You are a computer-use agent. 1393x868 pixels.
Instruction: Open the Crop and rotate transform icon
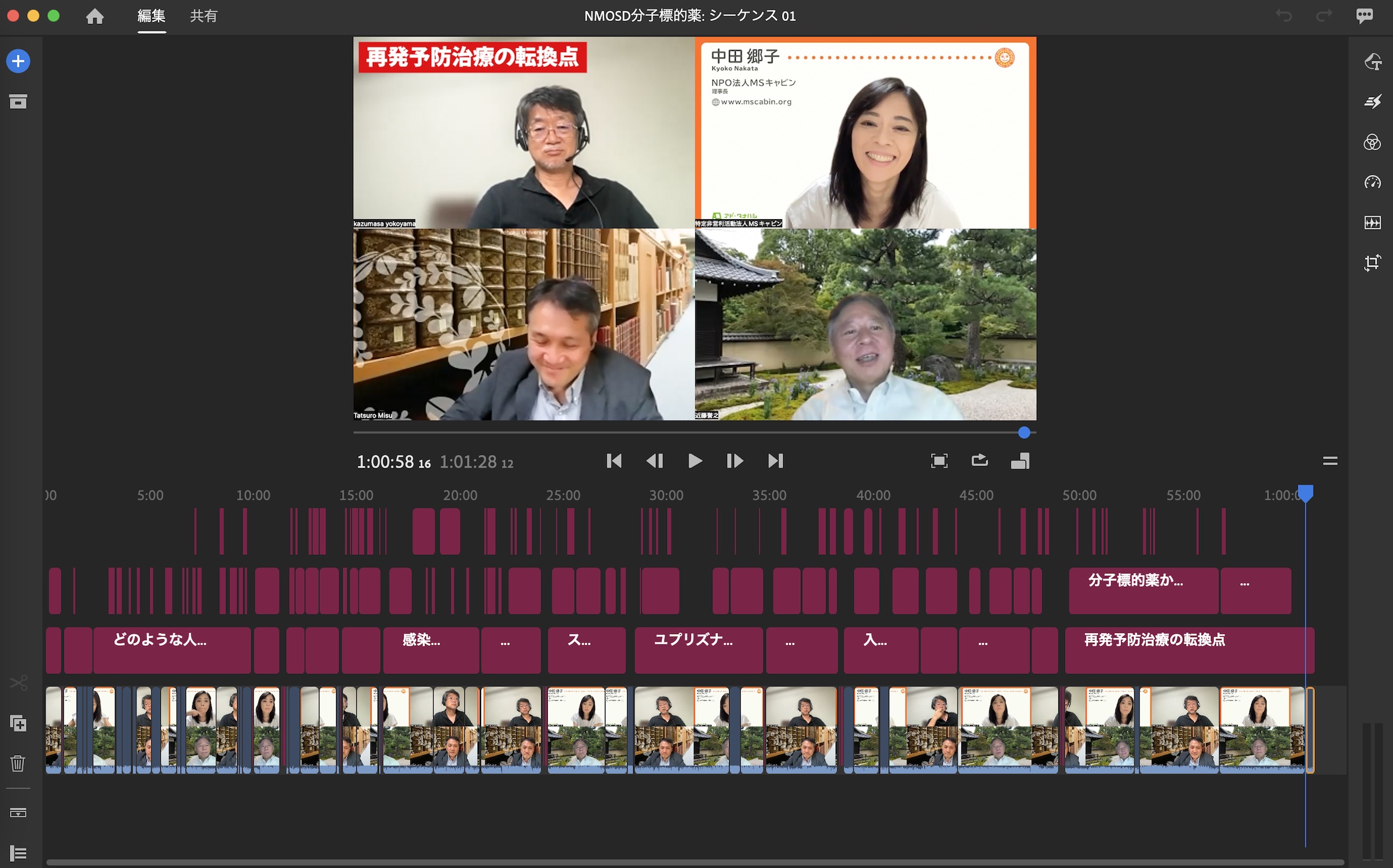[x=1372, y=263]
